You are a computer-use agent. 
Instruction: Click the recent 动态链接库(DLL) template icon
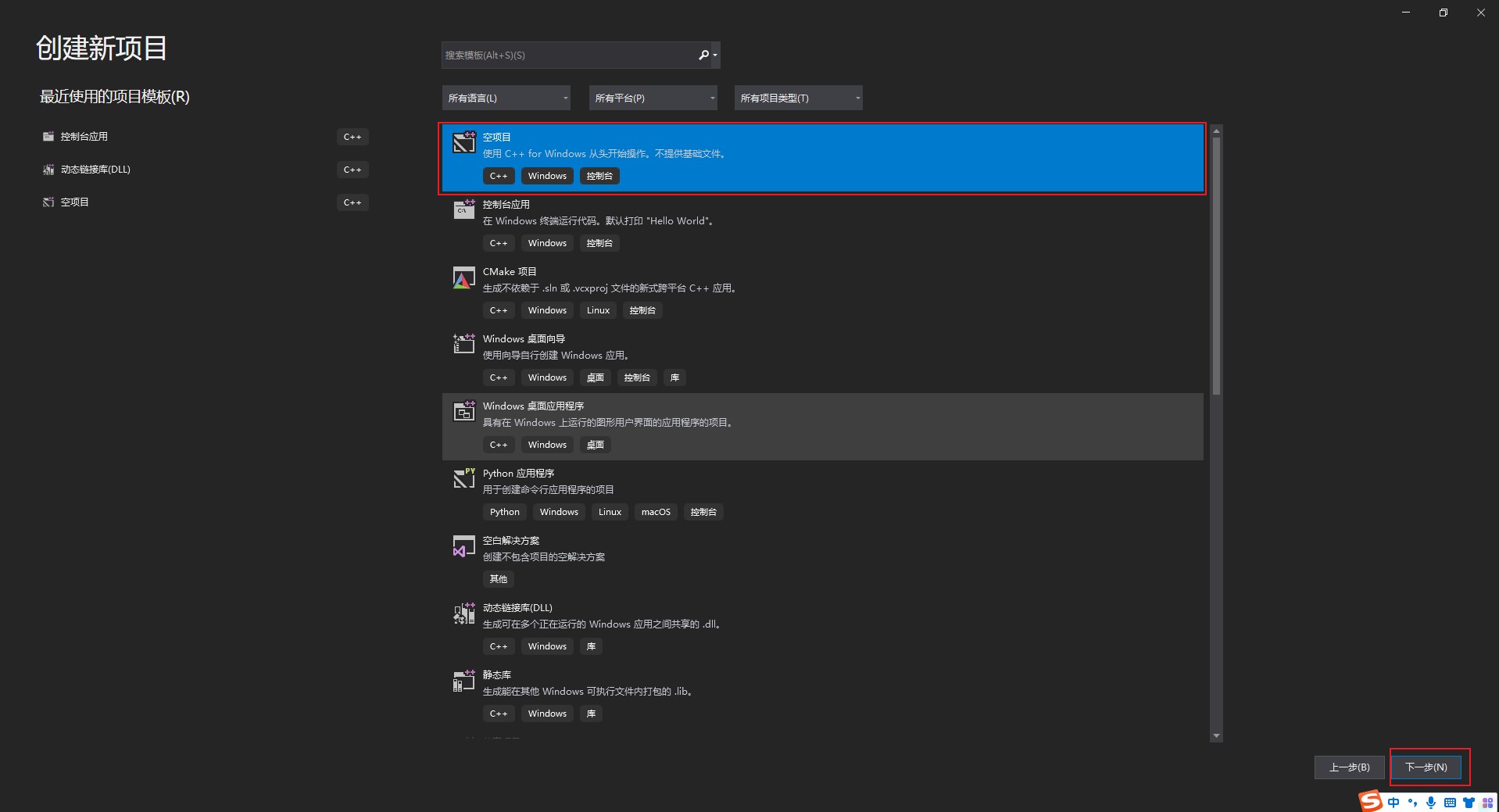click(x=48, y=170)
